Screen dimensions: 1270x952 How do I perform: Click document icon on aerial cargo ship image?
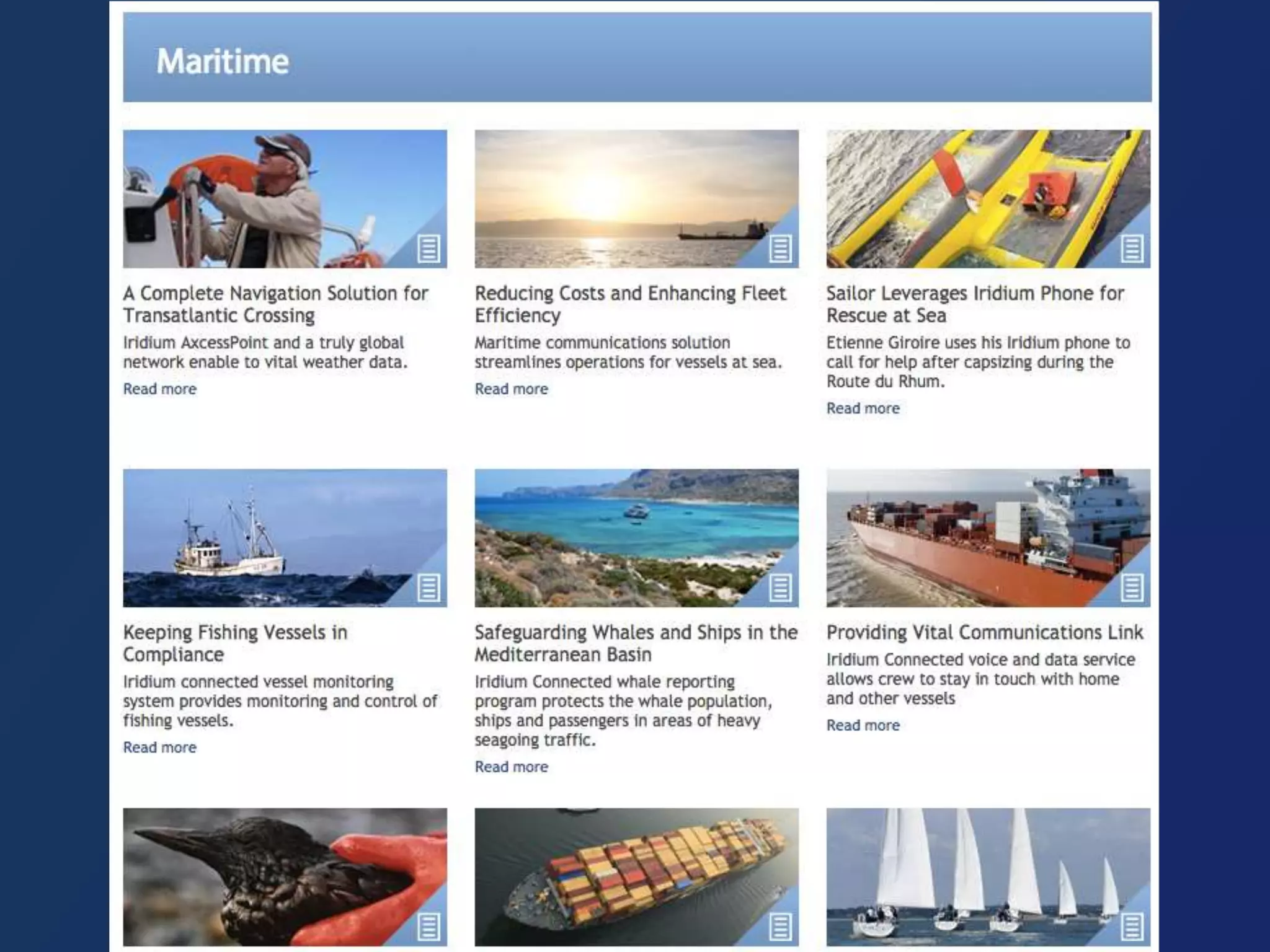[x=780, y=927]
